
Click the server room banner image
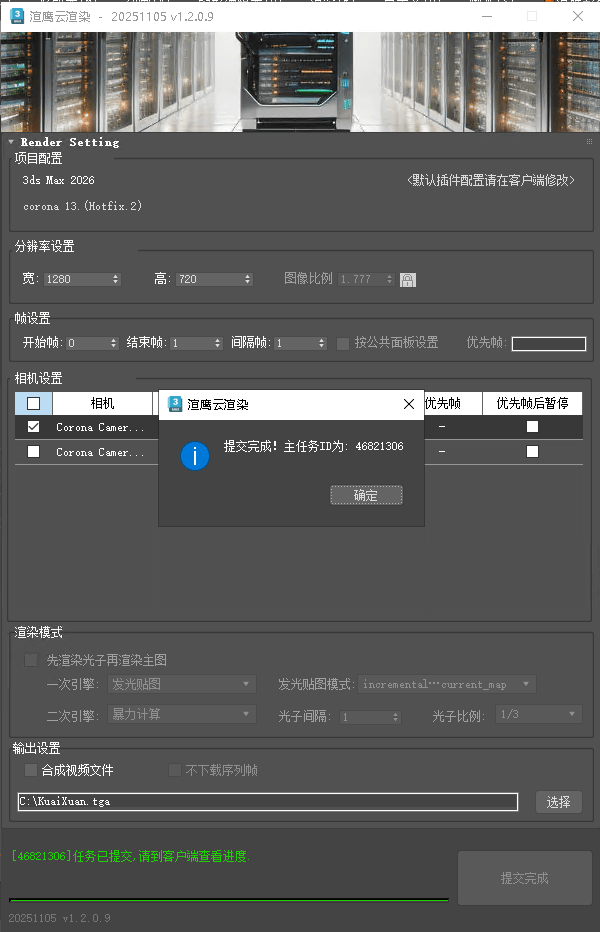click(300, 82)
